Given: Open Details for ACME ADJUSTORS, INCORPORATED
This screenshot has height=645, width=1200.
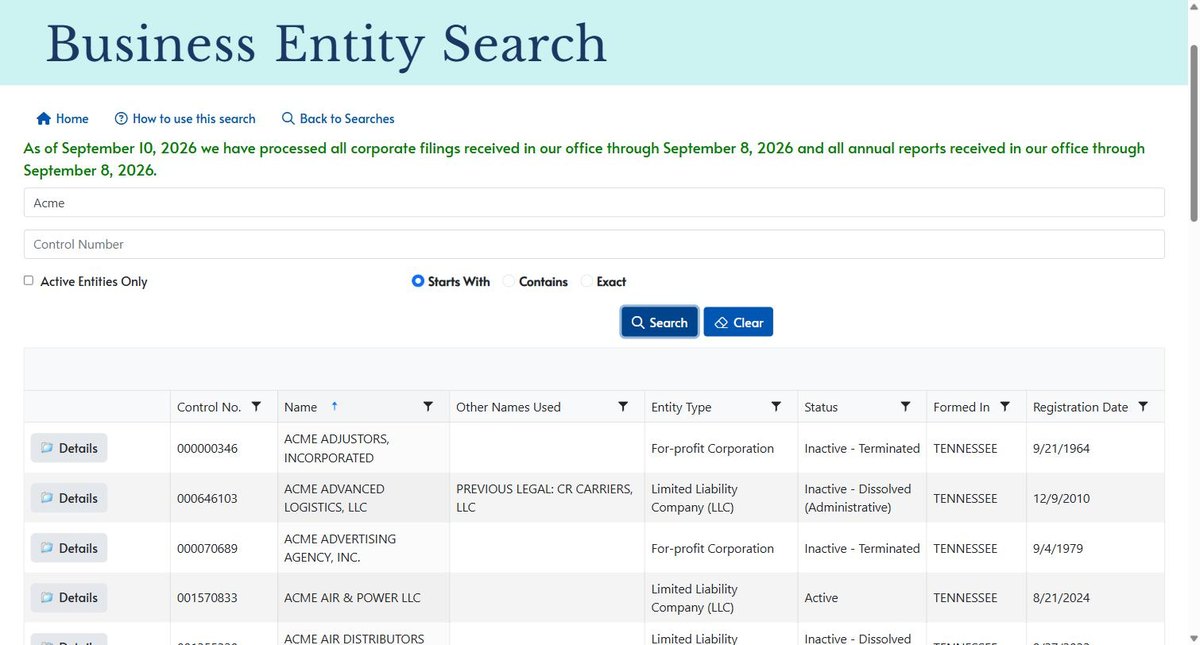Looking at the screenshot, I should point(69,448).
